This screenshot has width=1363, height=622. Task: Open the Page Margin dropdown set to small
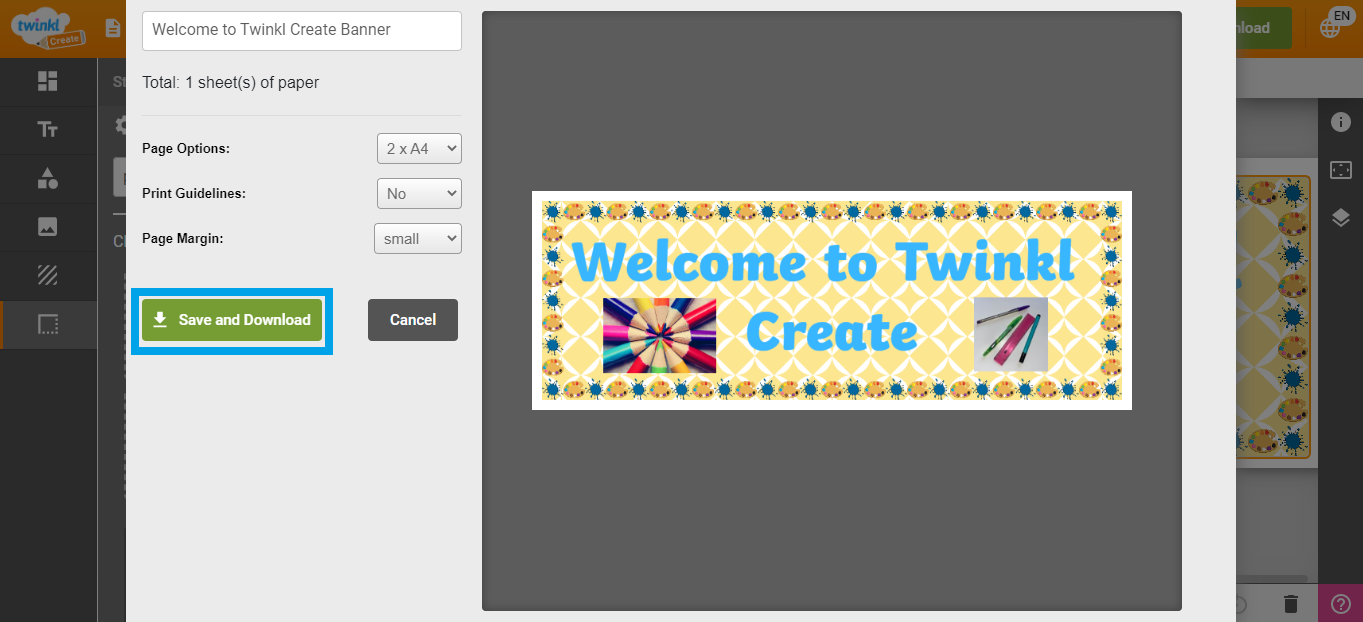pyautogui.click(x=417, y=238)
